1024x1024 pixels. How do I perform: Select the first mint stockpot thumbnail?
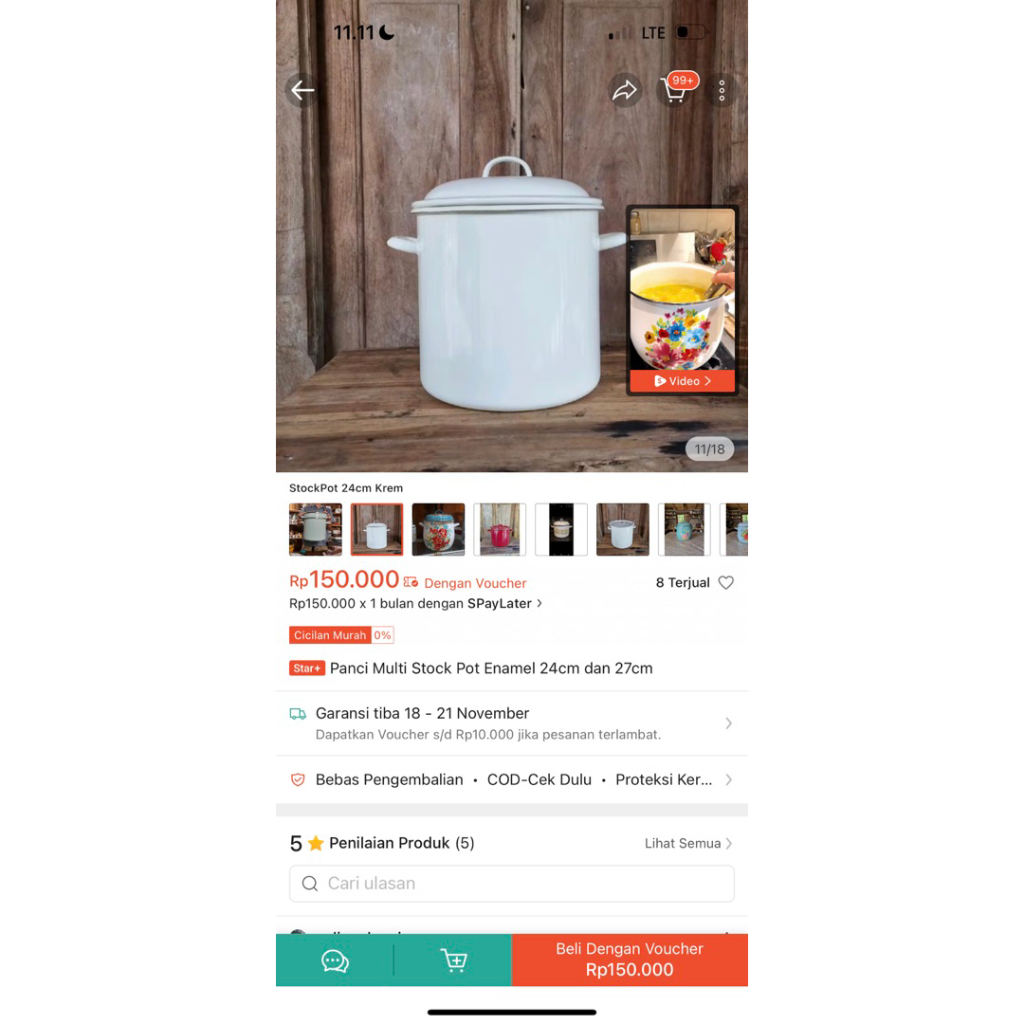[315, 529]
